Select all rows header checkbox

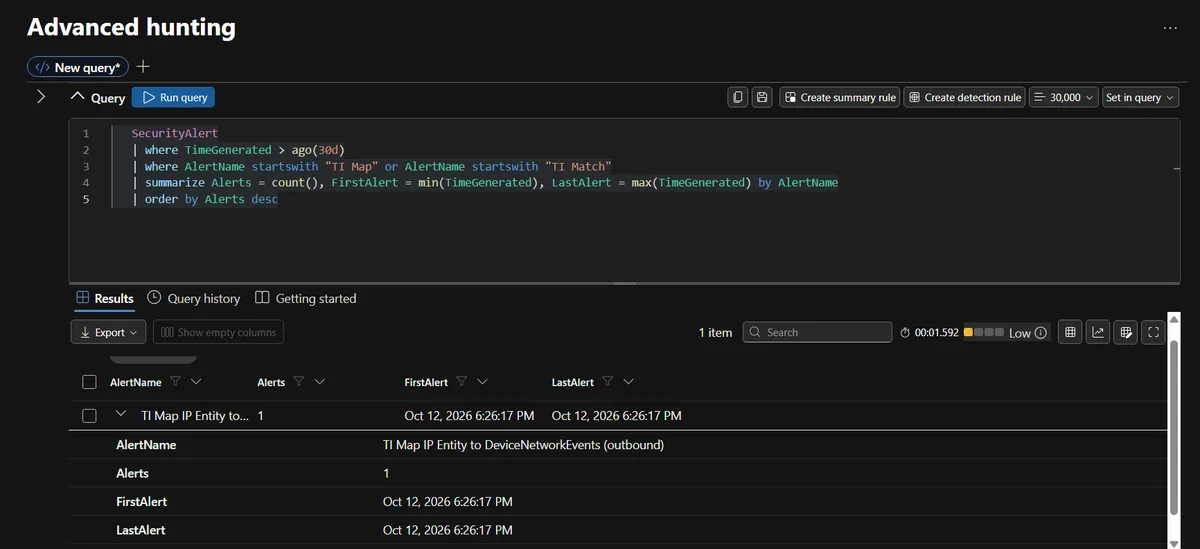(x=89, y=382)
